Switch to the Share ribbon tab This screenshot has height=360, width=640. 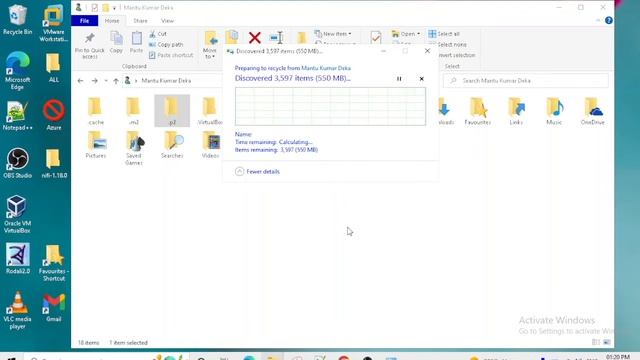coord(140,20)
